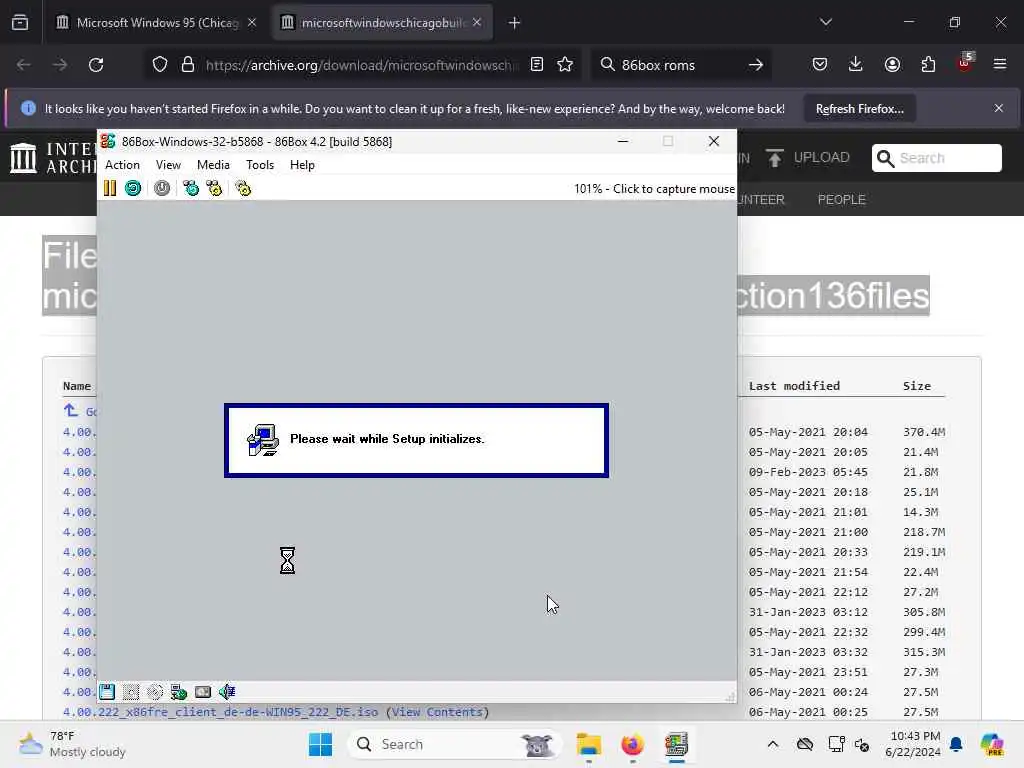
Task: Click the second floppy drive status icon
Action: [131, 692]
